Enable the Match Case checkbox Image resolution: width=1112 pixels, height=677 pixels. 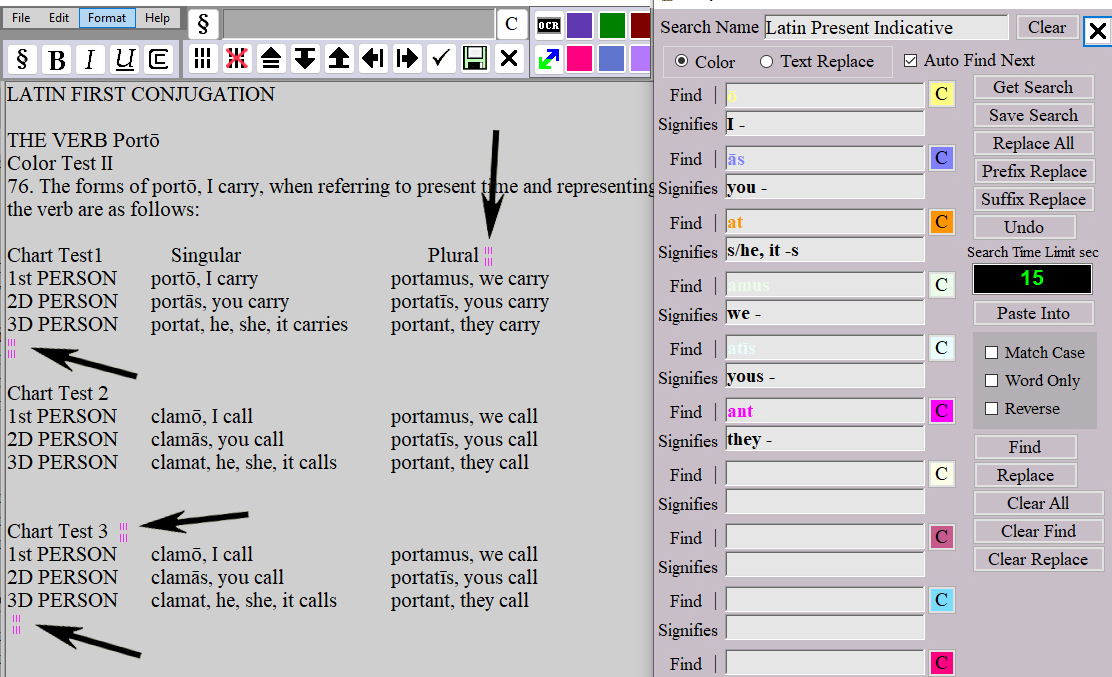tap(992, 353)
